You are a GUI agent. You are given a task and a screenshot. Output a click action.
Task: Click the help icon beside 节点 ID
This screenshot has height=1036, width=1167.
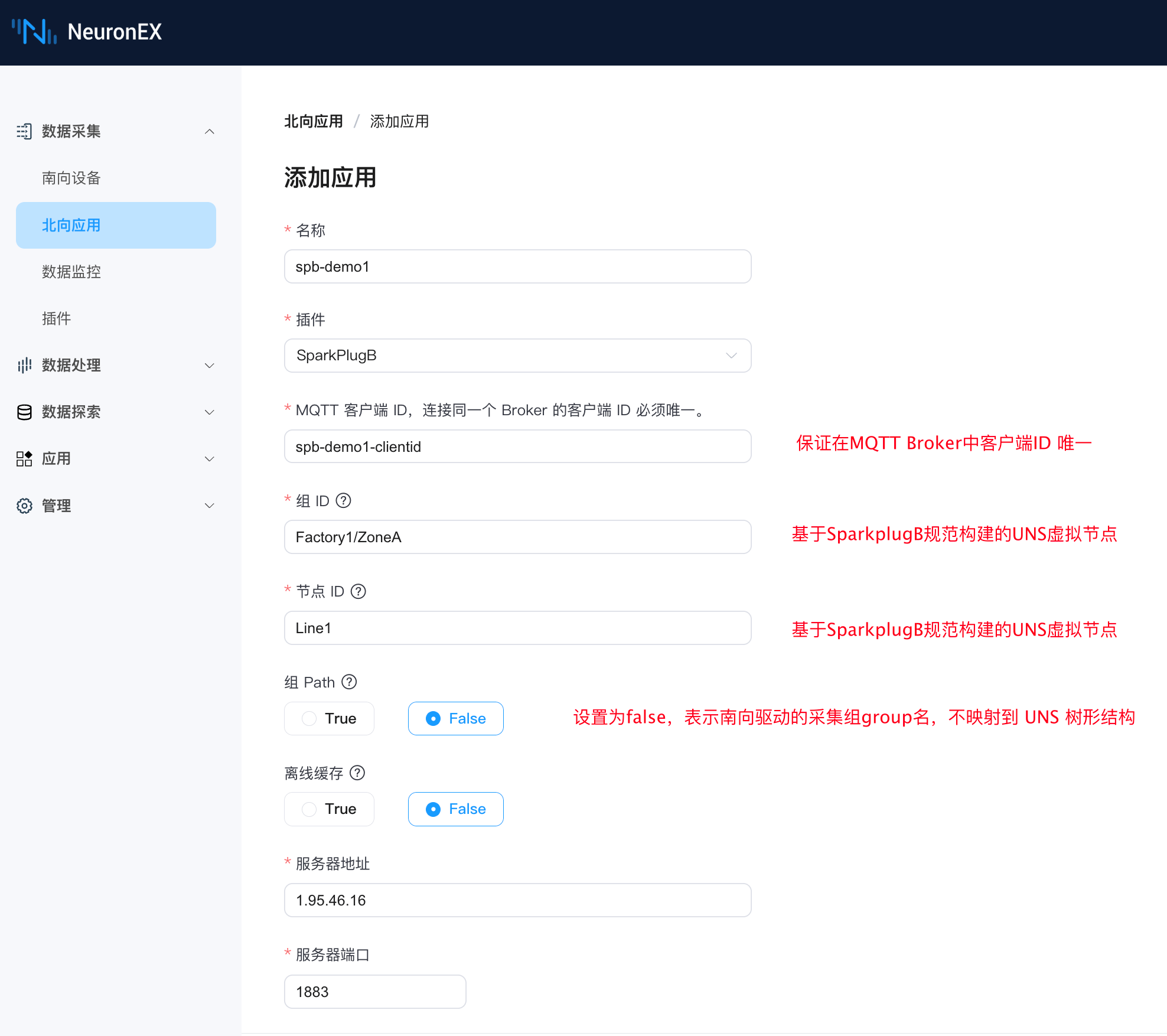click(x=358, y=591)
